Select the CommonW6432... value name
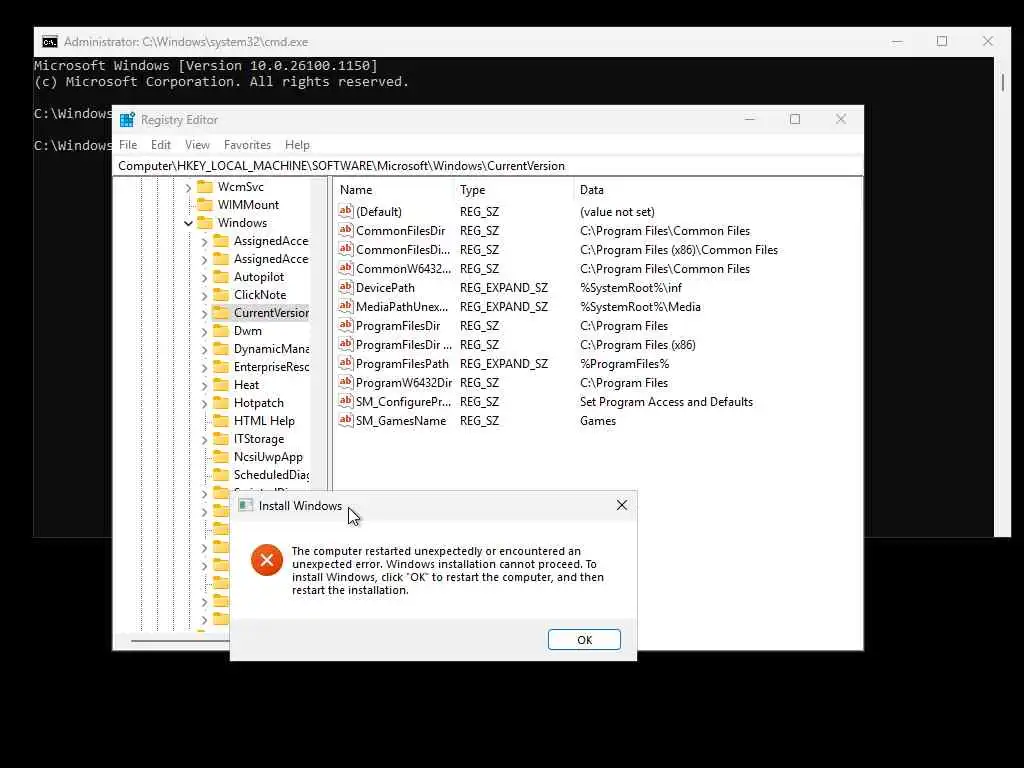Viewport: 1024px width, 768px height. pyautogui.click(x=403, y=268)
